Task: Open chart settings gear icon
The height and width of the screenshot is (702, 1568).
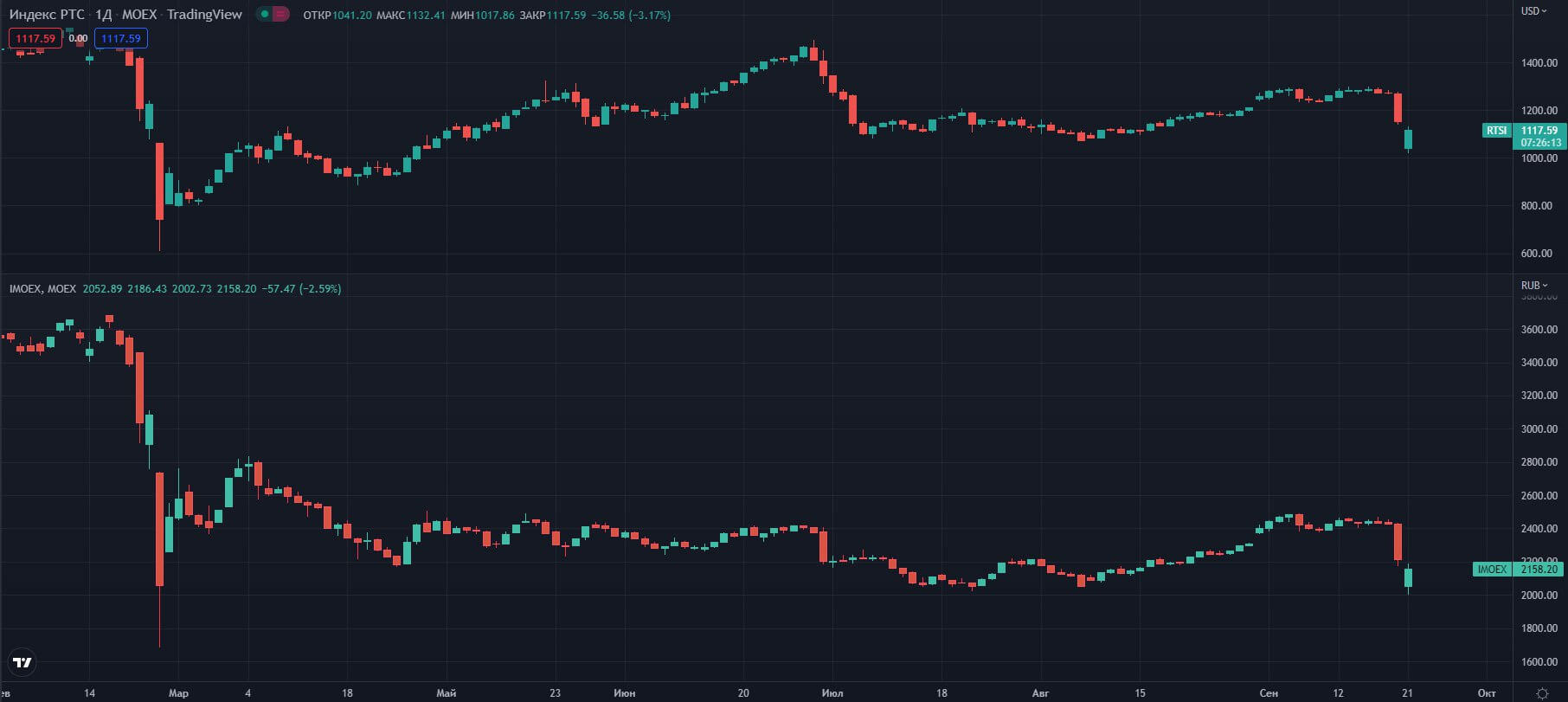Action: coord(1541,693)
